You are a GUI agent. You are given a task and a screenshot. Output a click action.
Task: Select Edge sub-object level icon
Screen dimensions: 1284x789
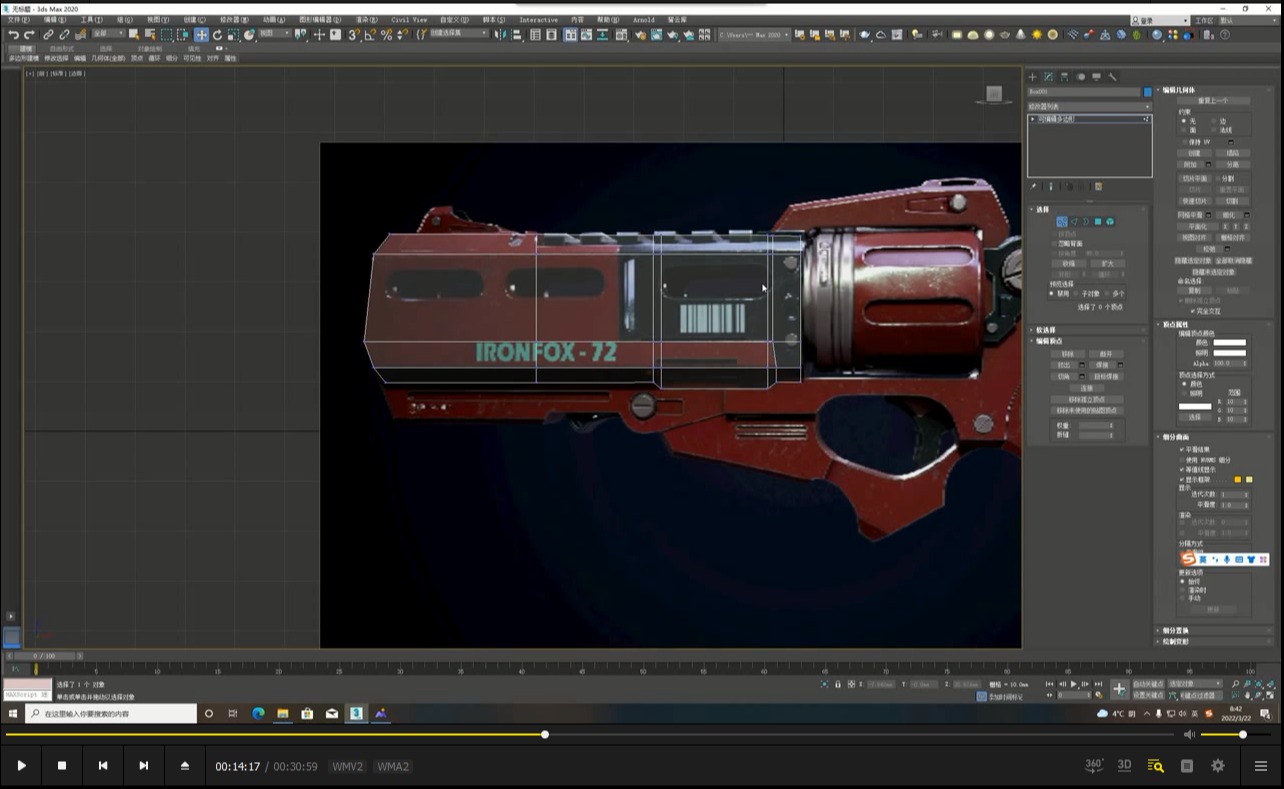click(1074, 221)
